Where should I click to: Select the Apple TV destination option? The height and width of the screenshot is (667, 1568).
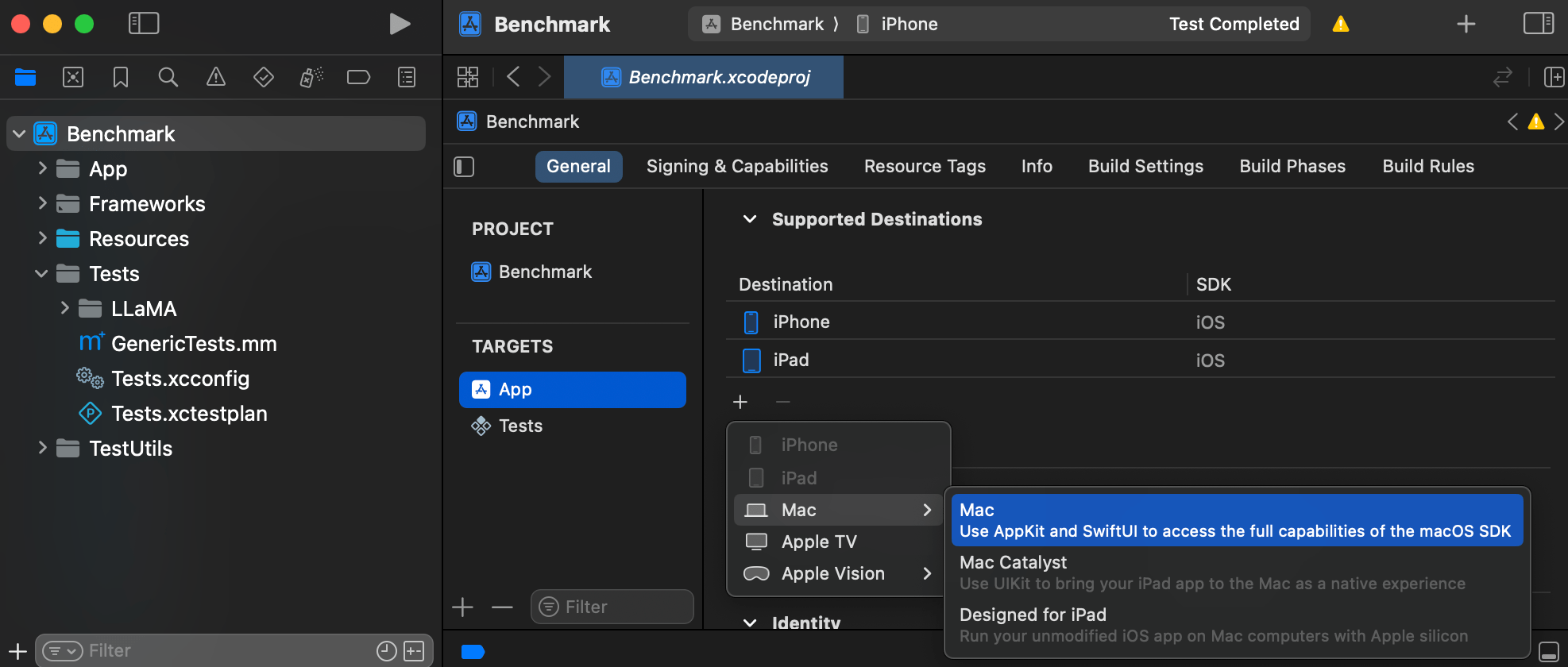pos(819,542)
